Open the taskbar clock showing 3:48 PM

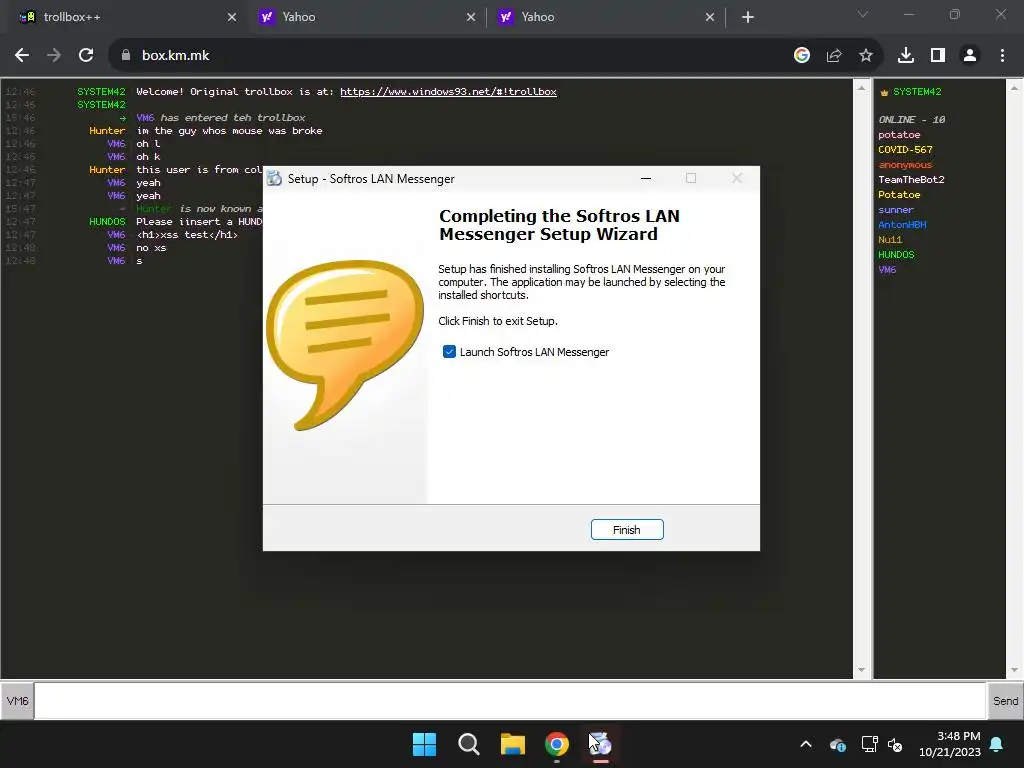pyautogui.click(x=950, y=744)
